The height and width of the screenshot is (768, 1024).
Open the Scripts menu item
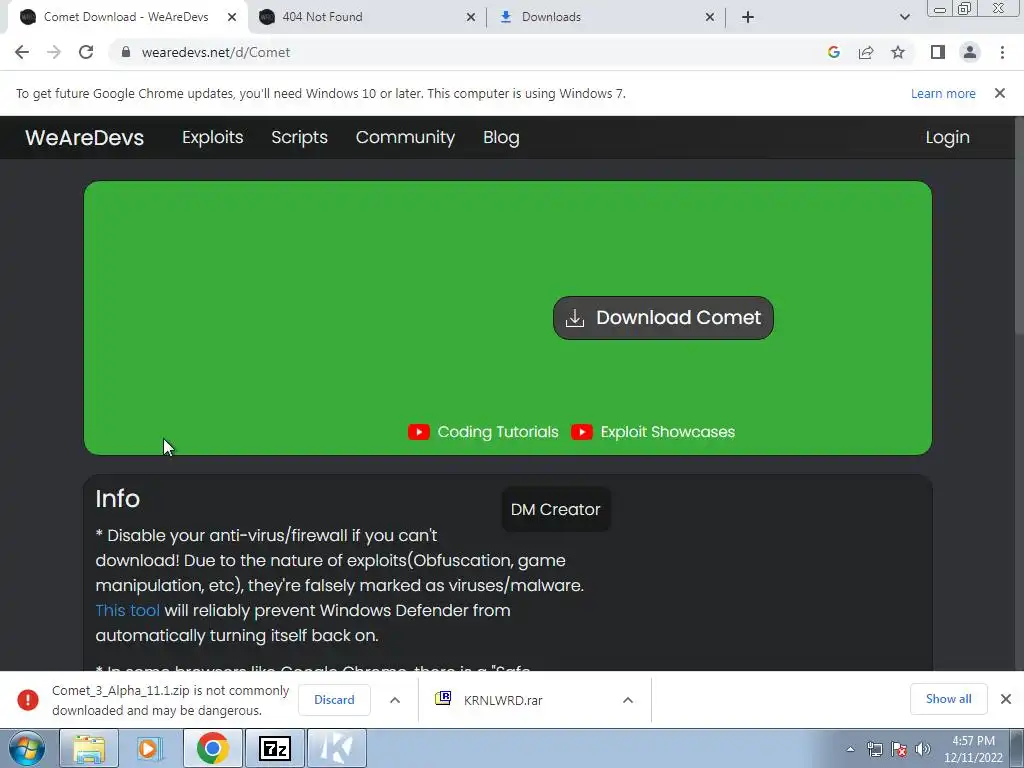[x=299, y=137]
